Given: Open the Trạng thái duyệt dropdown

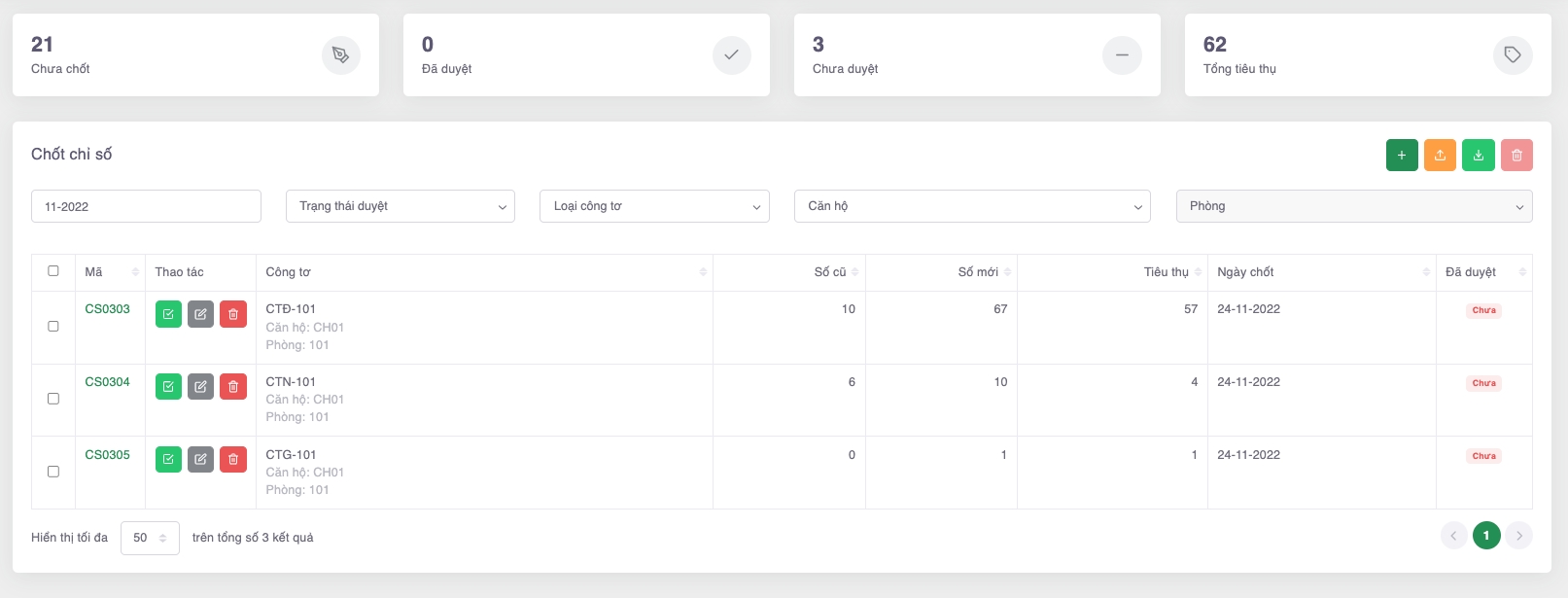Looking at the screenshot, I should tap(400, 206).
